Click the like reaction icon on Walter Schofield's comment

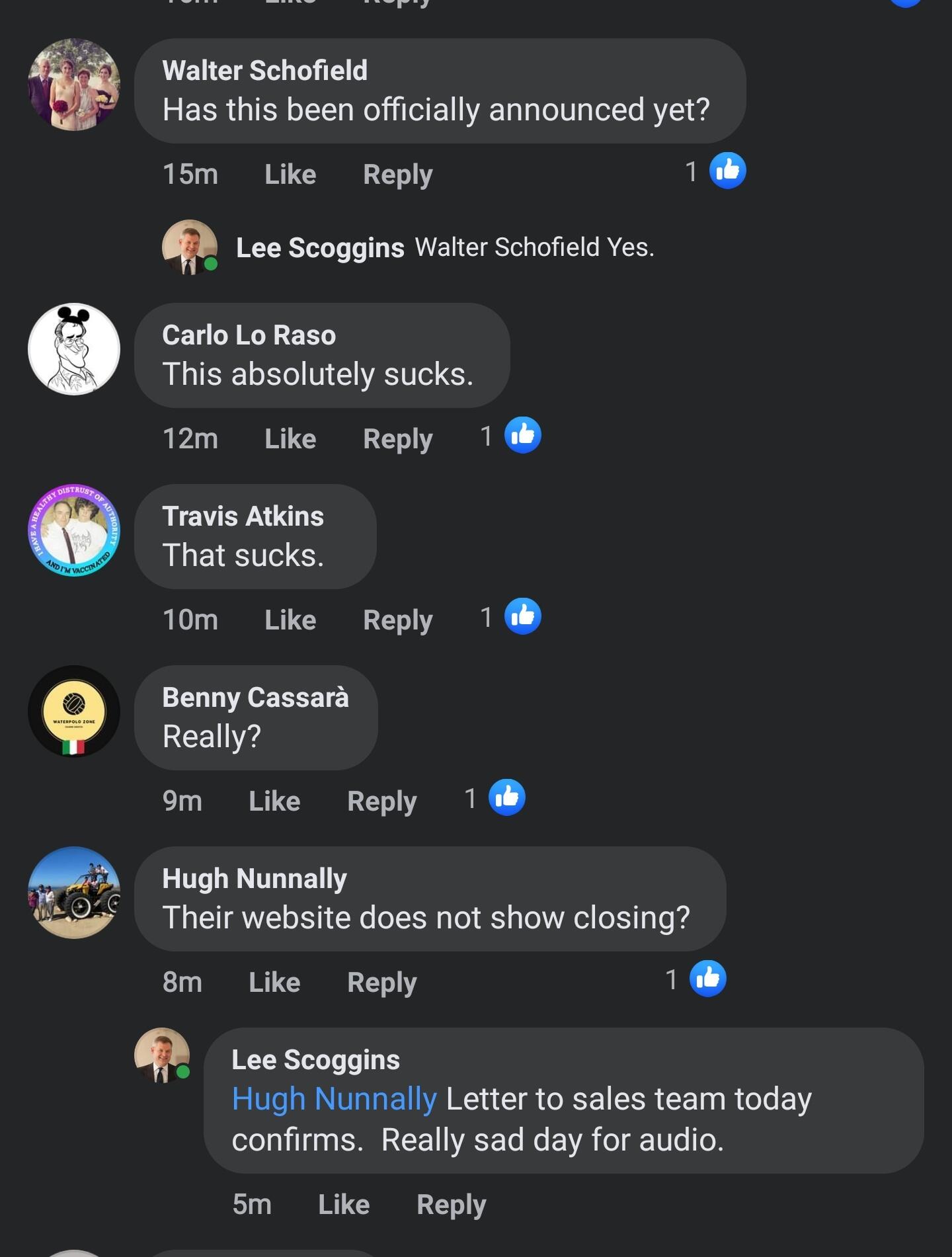(x=727, y=171)
